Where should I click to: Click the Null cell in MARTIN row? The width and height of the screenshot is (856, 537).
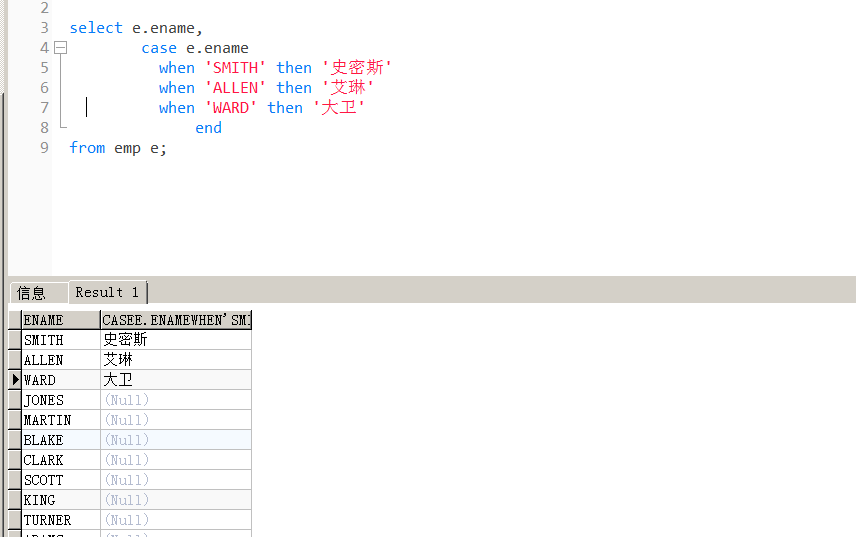tap(176, 420)
